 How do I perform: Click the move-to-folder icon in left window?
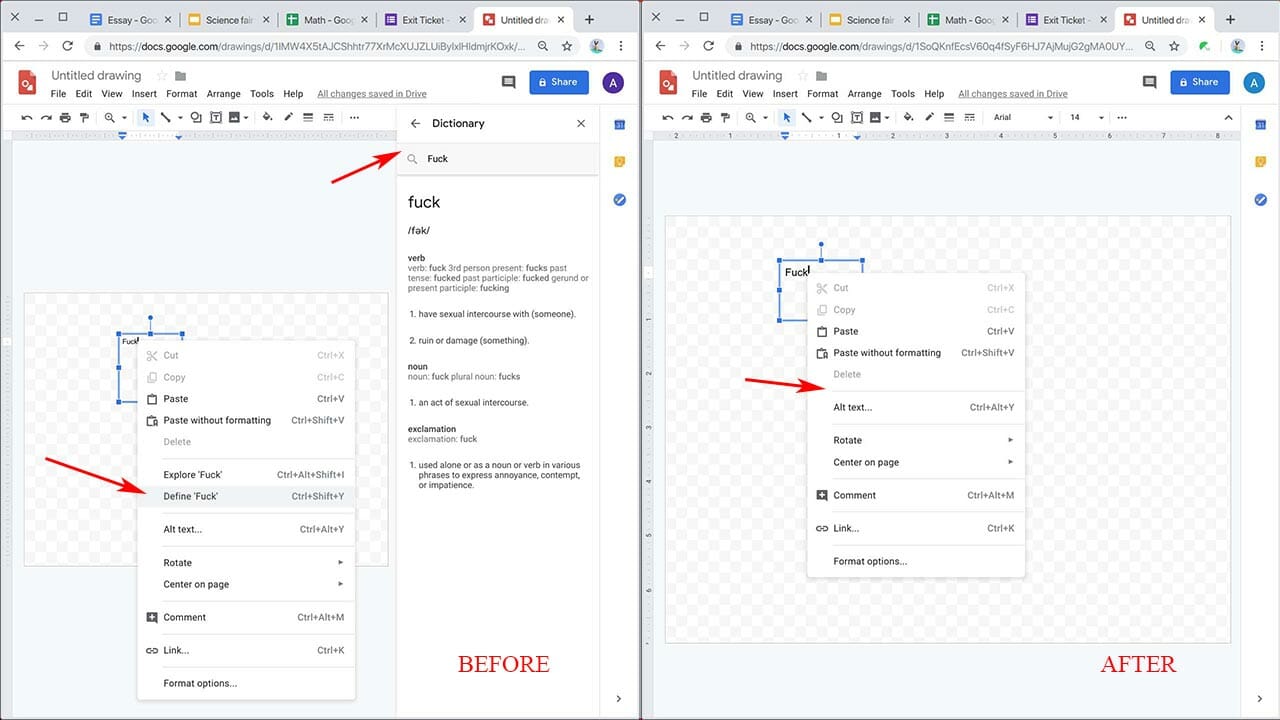180,76
